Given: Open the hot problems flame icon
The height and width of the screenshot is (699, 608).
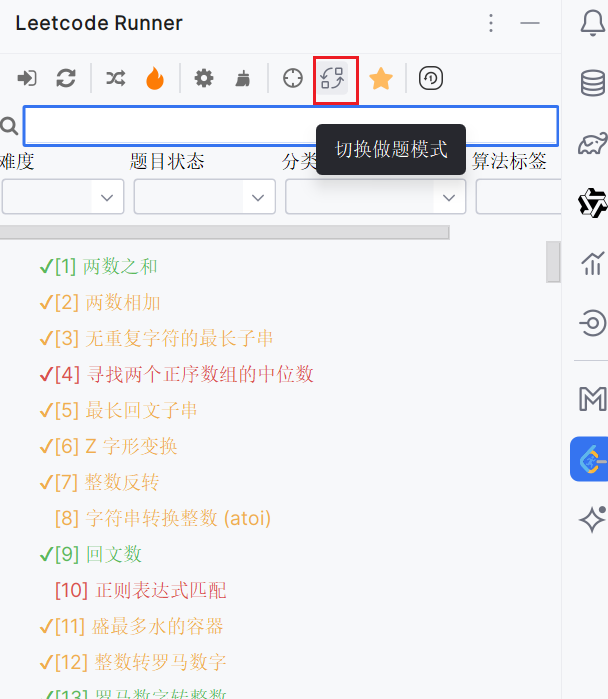Looking at the screenshot, I should [155, 78].
